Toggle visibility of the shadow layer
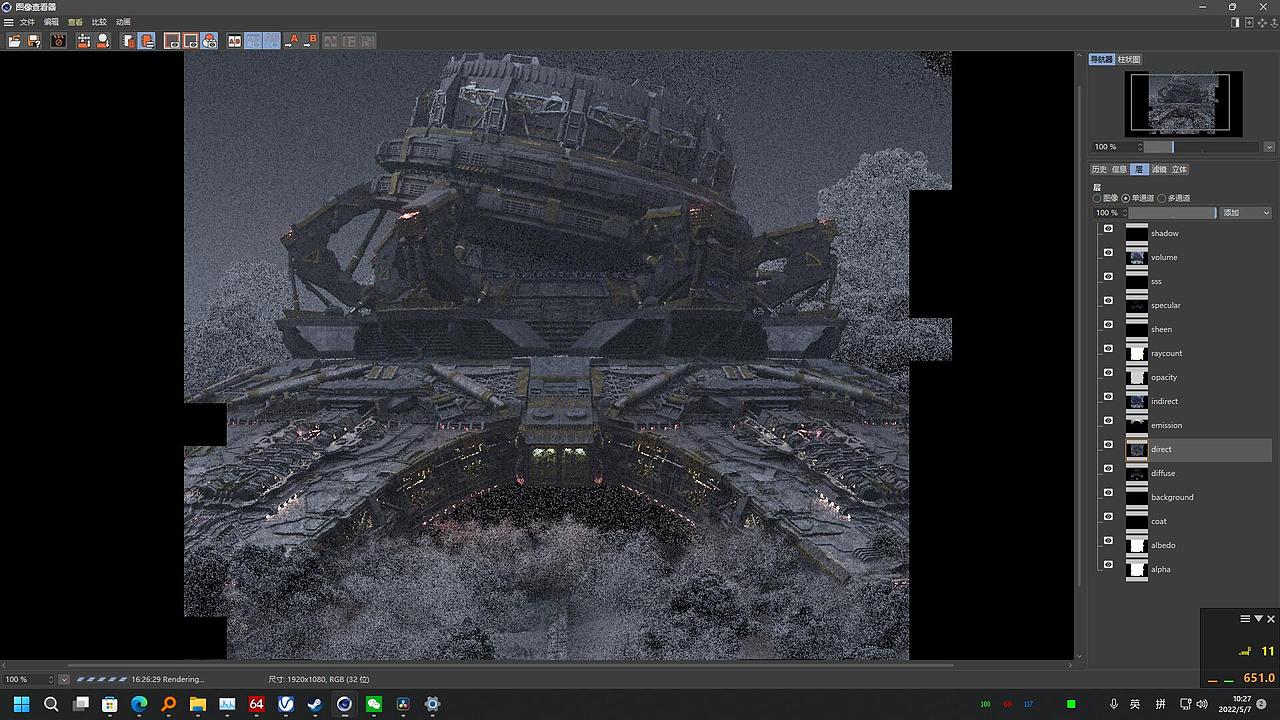 pos(1108,229)
